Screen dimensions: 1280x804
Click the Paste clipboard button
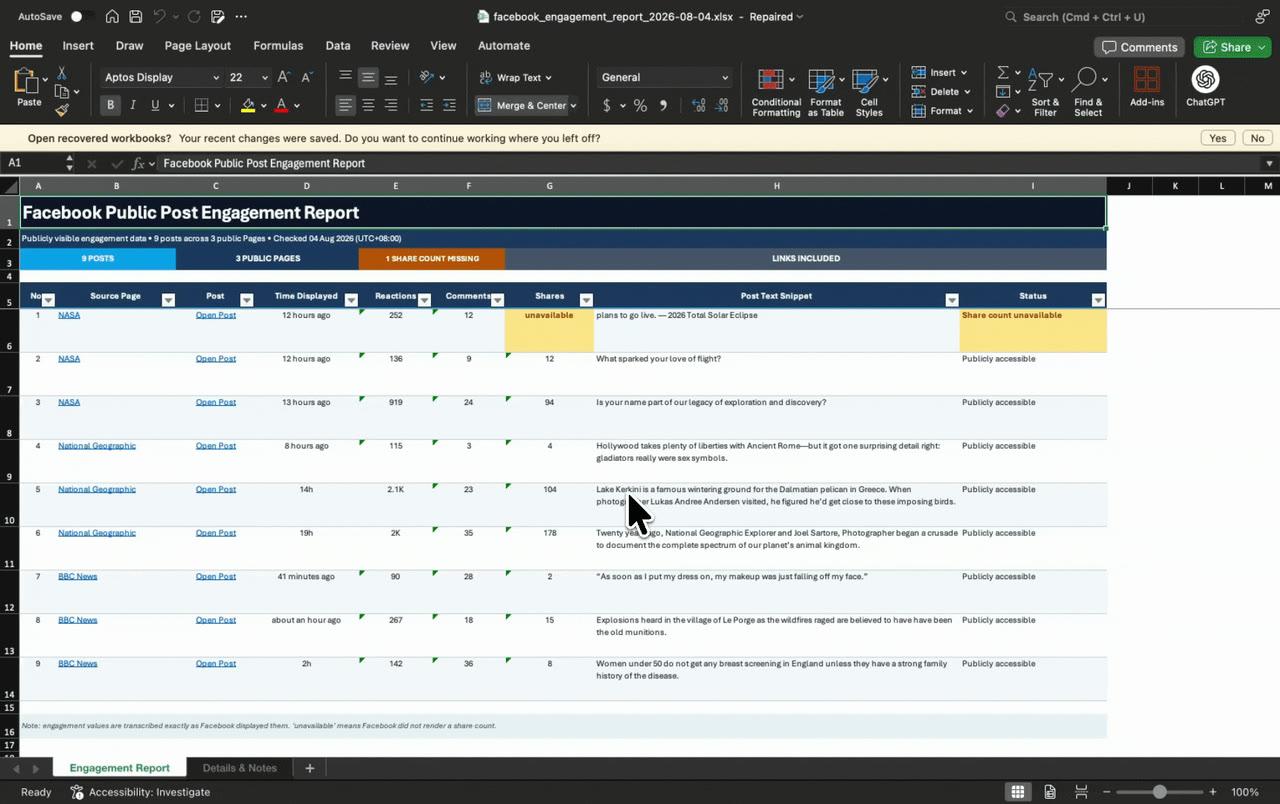pyautogui.click(x=28, y=88)
